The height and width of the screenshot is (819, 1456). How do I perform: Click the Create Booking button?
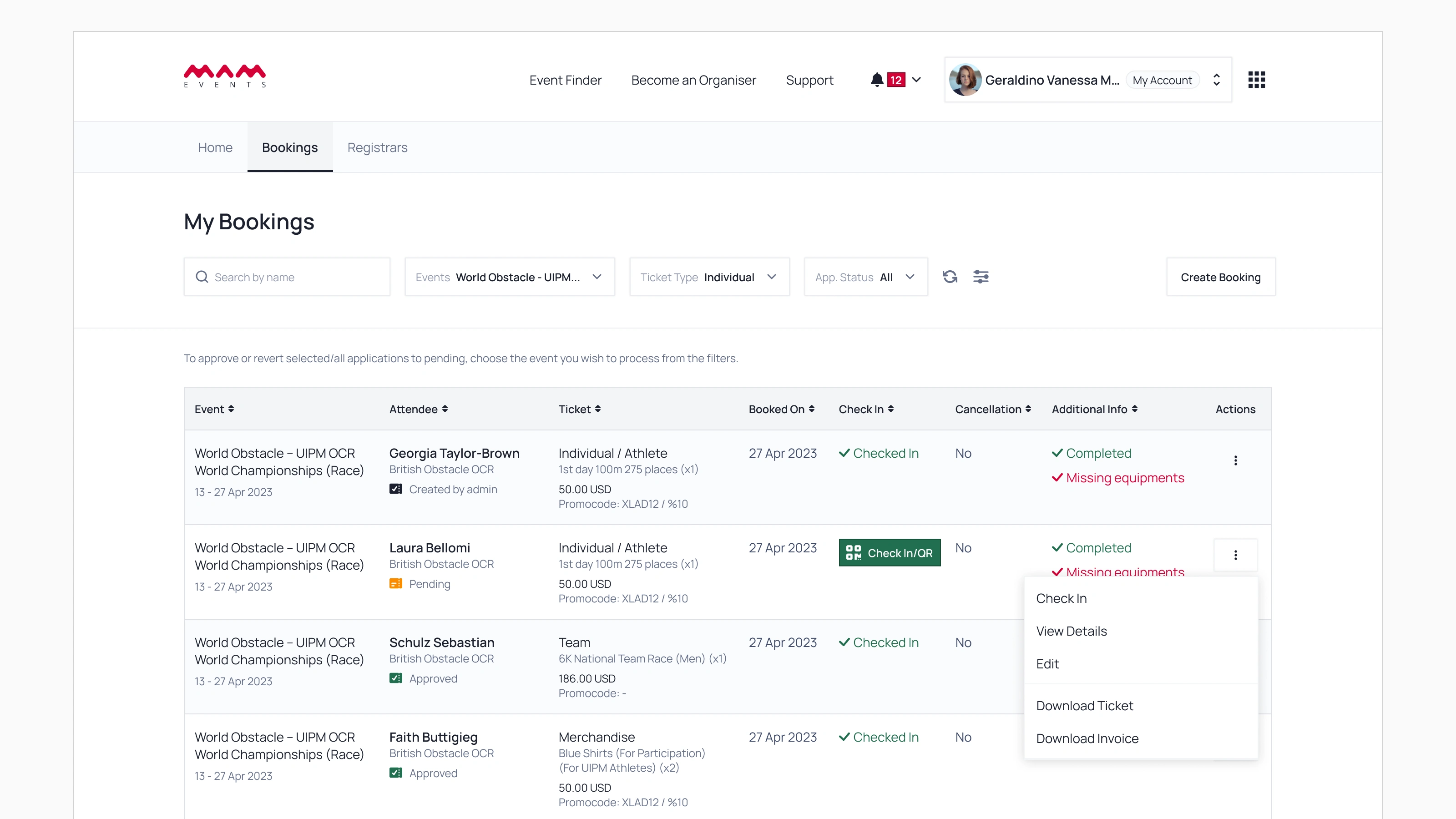point(1221,277)
